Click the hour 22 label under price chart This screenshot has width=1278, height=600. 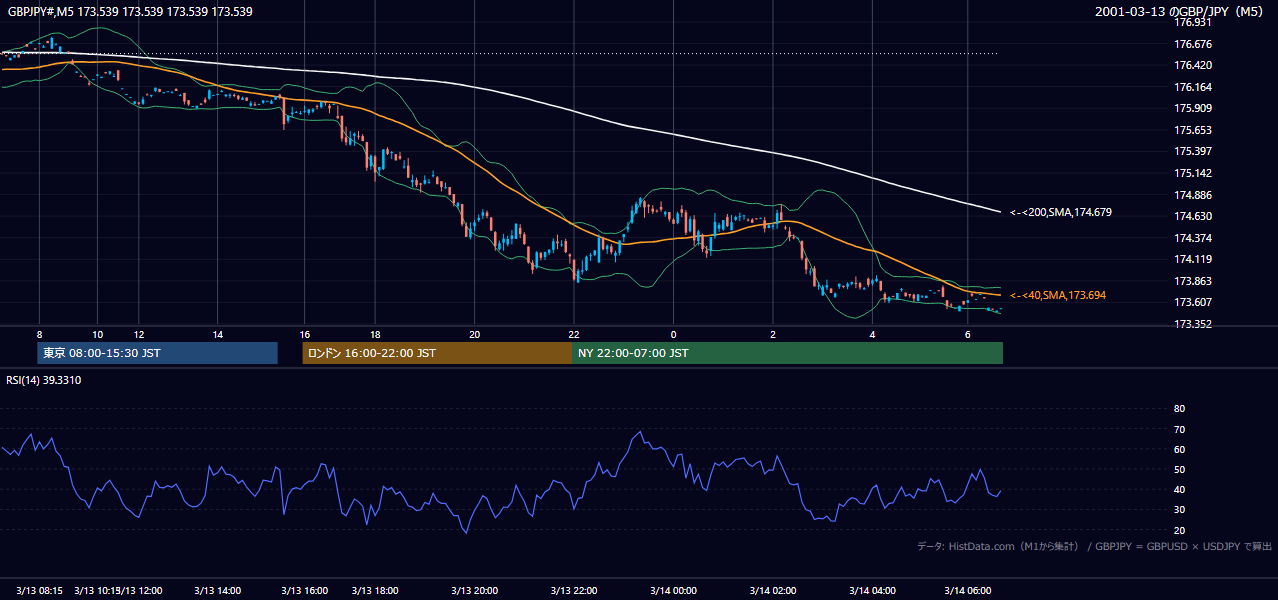click(573, 334)
